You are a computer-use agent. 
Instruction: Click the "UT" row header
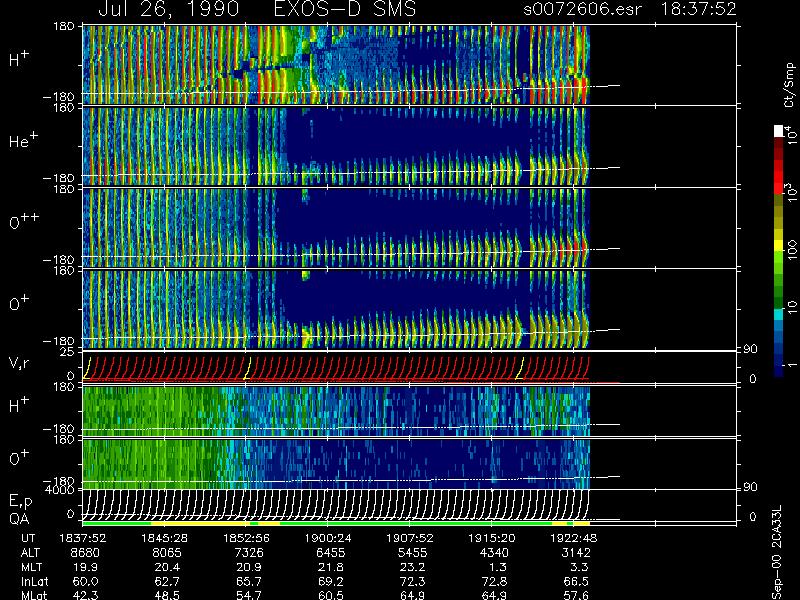point(29,538)
